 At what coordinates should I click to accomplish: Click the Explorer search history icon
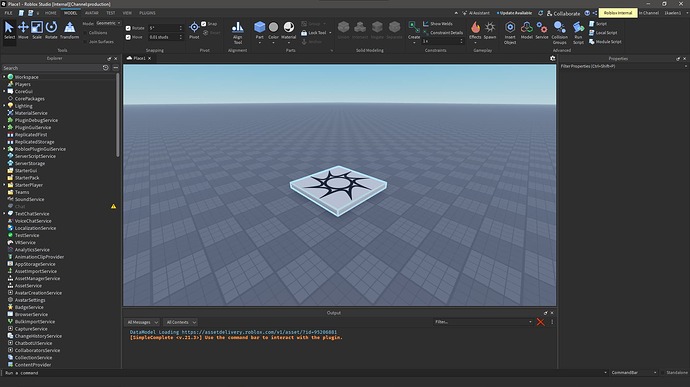click(106, 68)
